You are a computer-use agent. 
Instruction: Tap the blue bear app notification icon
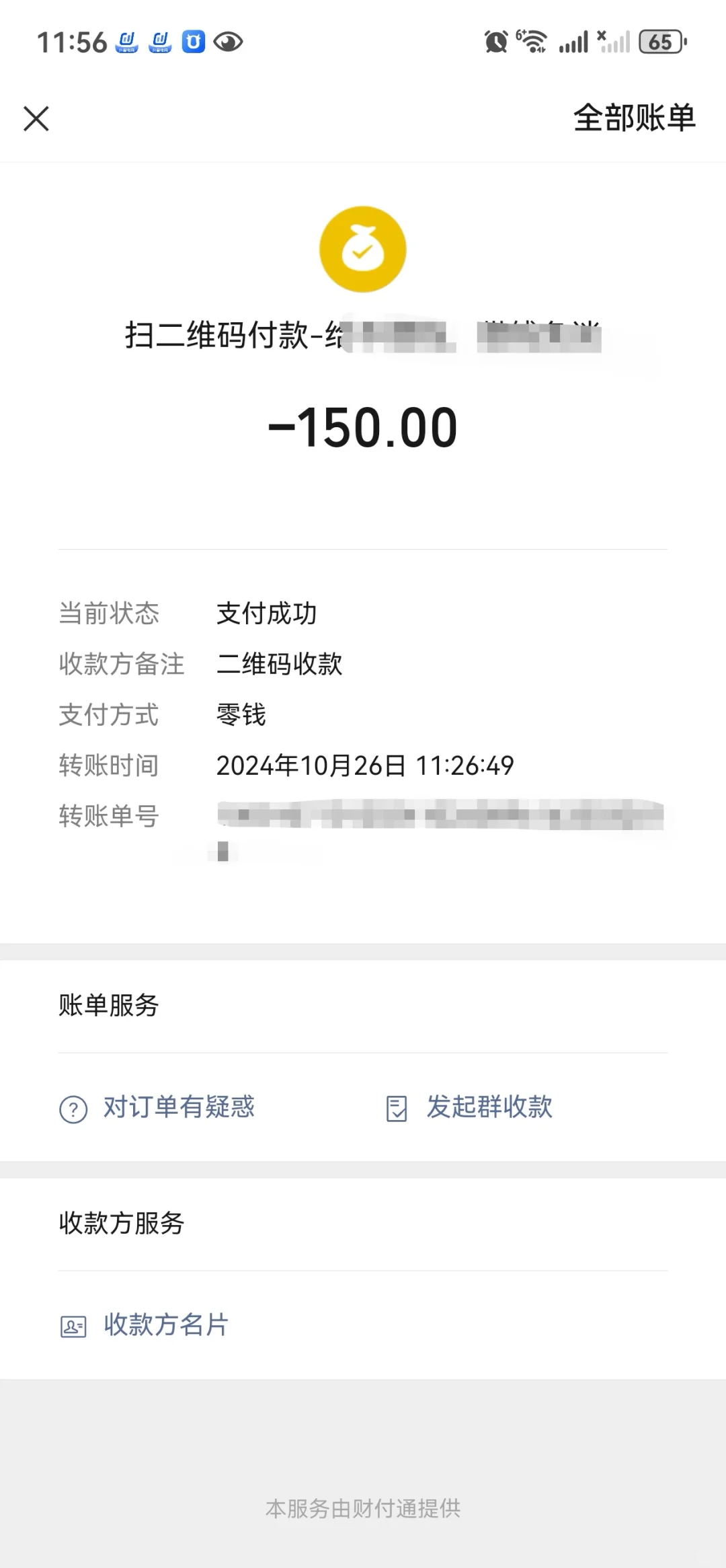(194, 42)
